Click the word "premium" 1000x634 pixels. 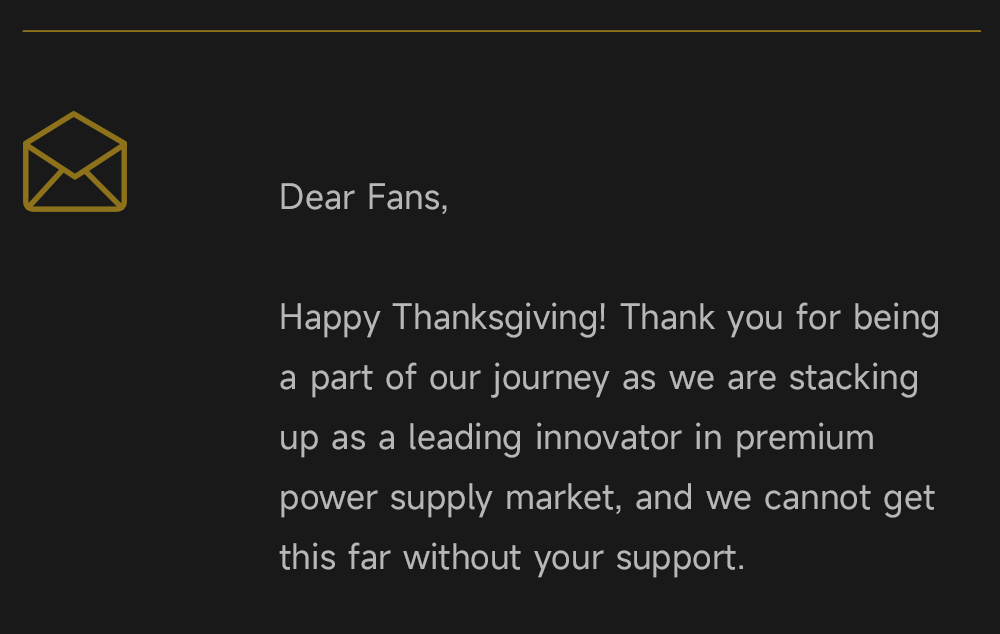coord(804,438)
